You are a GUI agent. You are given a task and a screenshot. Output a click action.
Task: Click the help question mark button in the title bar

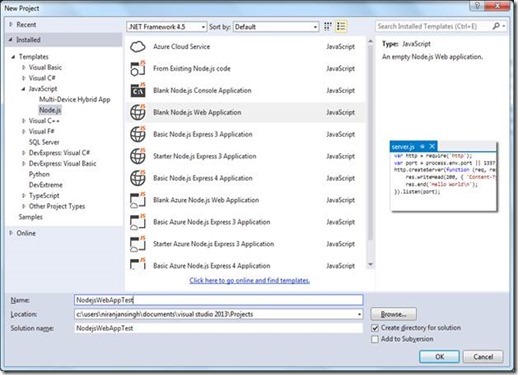coord(478,6)
